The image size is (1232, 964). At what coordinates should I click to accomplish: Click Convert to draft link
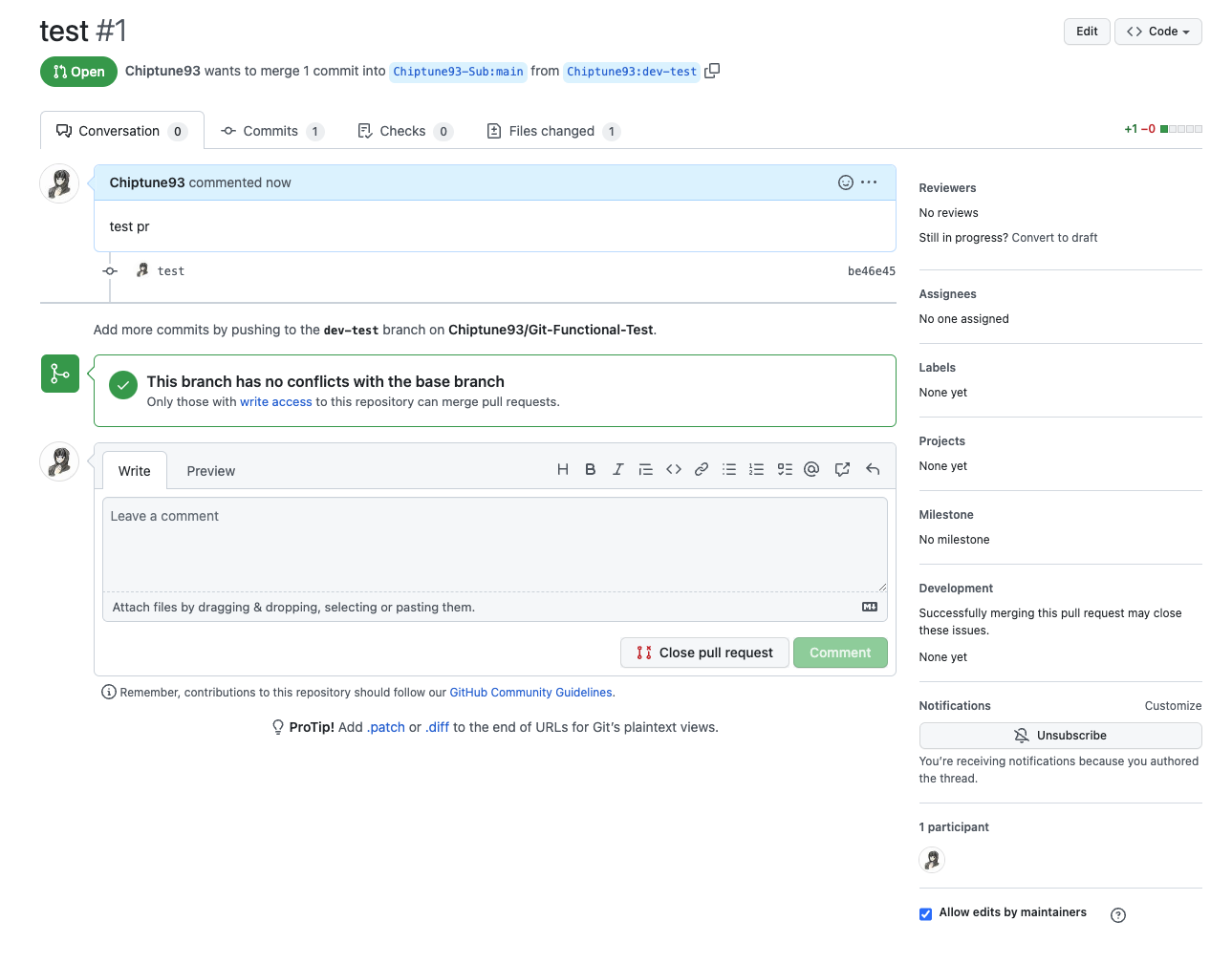coord(1054,238)
